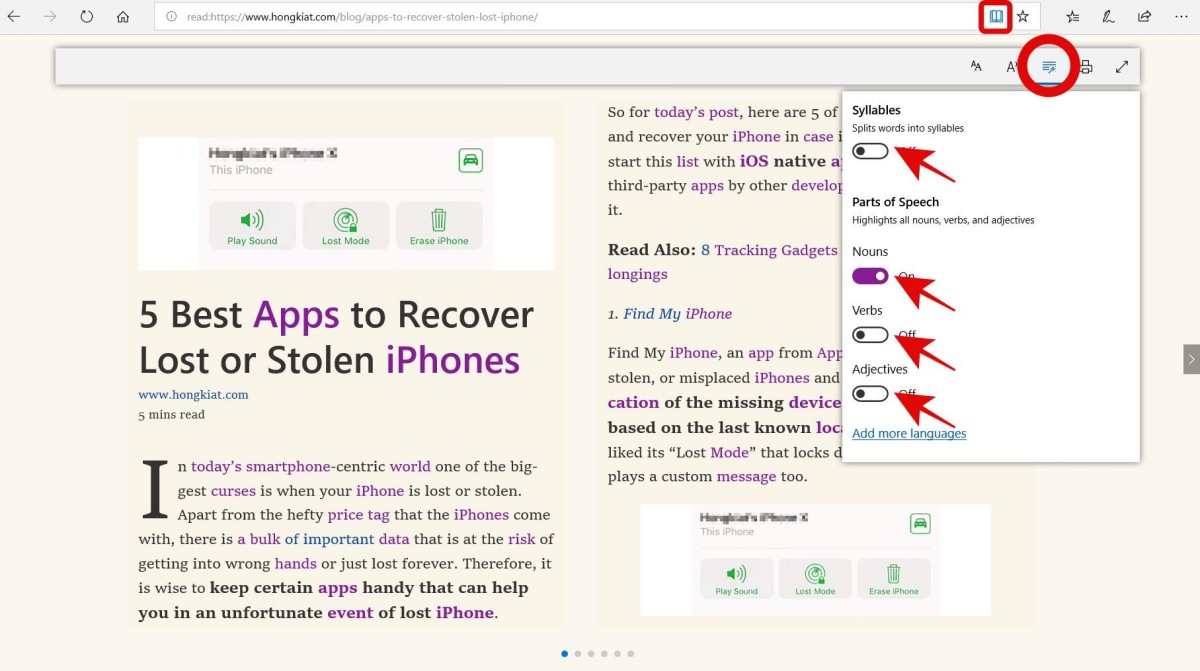The width and height of the screenshot is (1200, 671).
Task: Turn off the Nouns highlighting toggle
Action: [870, 276]
